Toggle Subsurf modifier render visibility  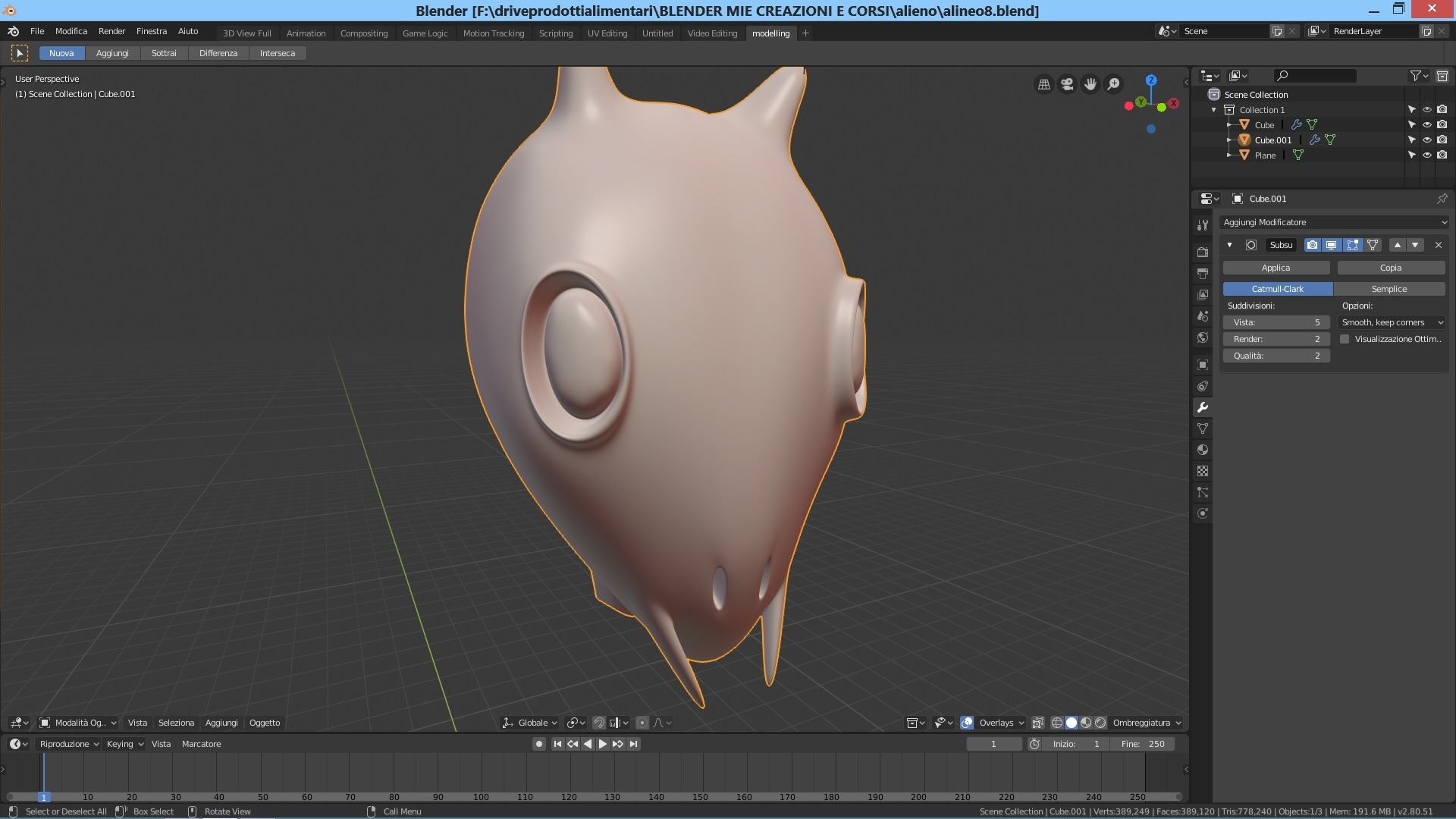click(1312, 245)
